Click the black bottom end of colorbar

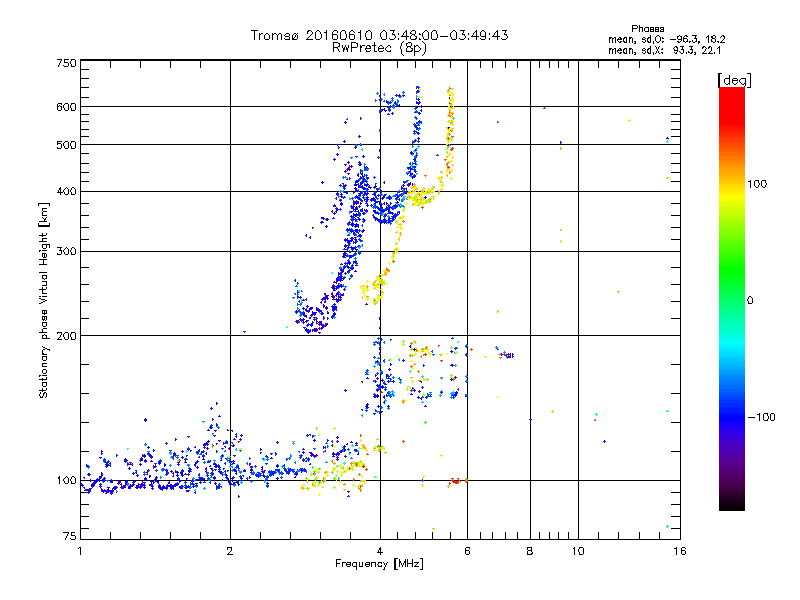732,503
